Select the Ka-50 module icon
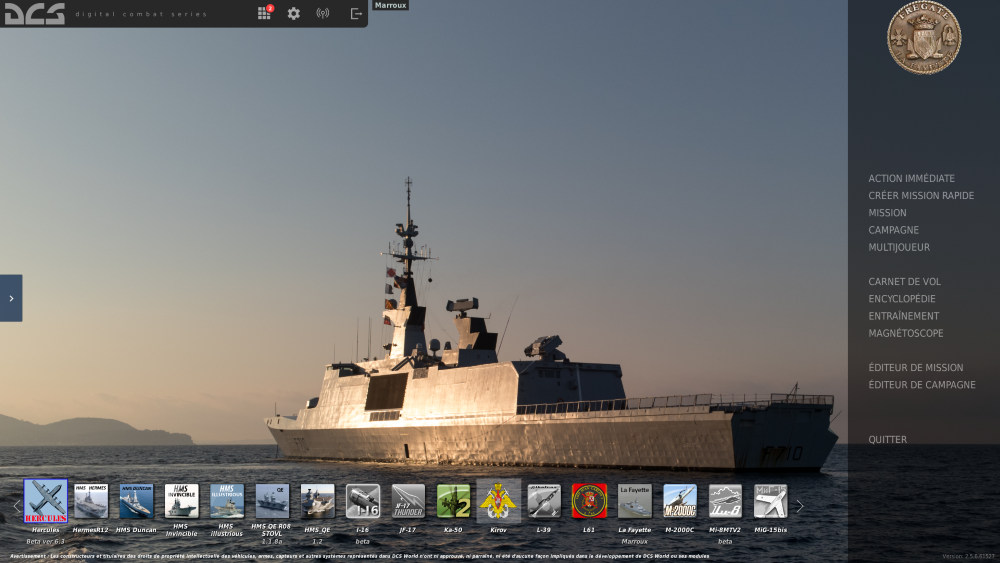 (x=453, y=501)
